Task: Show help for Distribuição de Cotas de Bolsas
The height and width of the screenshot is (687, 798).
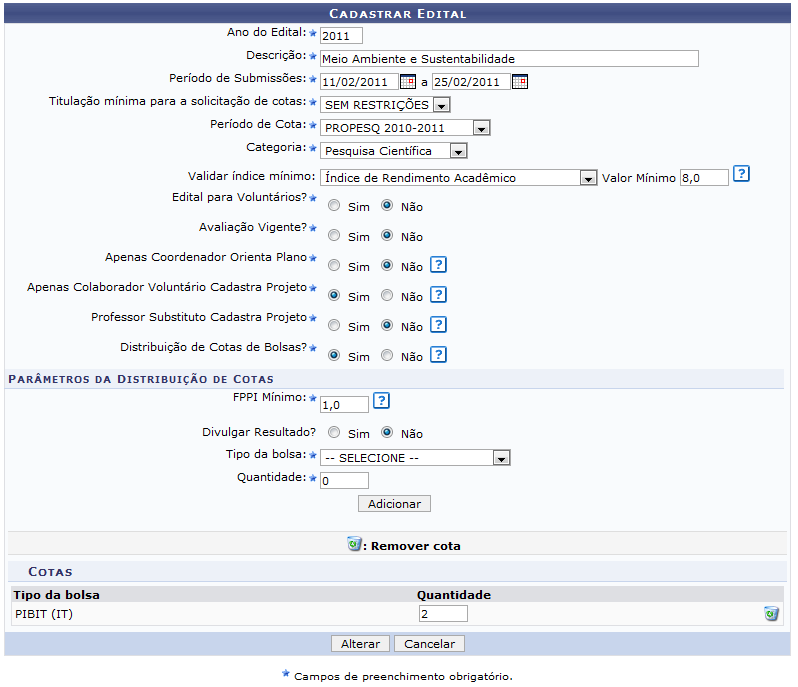Action: (x=438, y=355)
